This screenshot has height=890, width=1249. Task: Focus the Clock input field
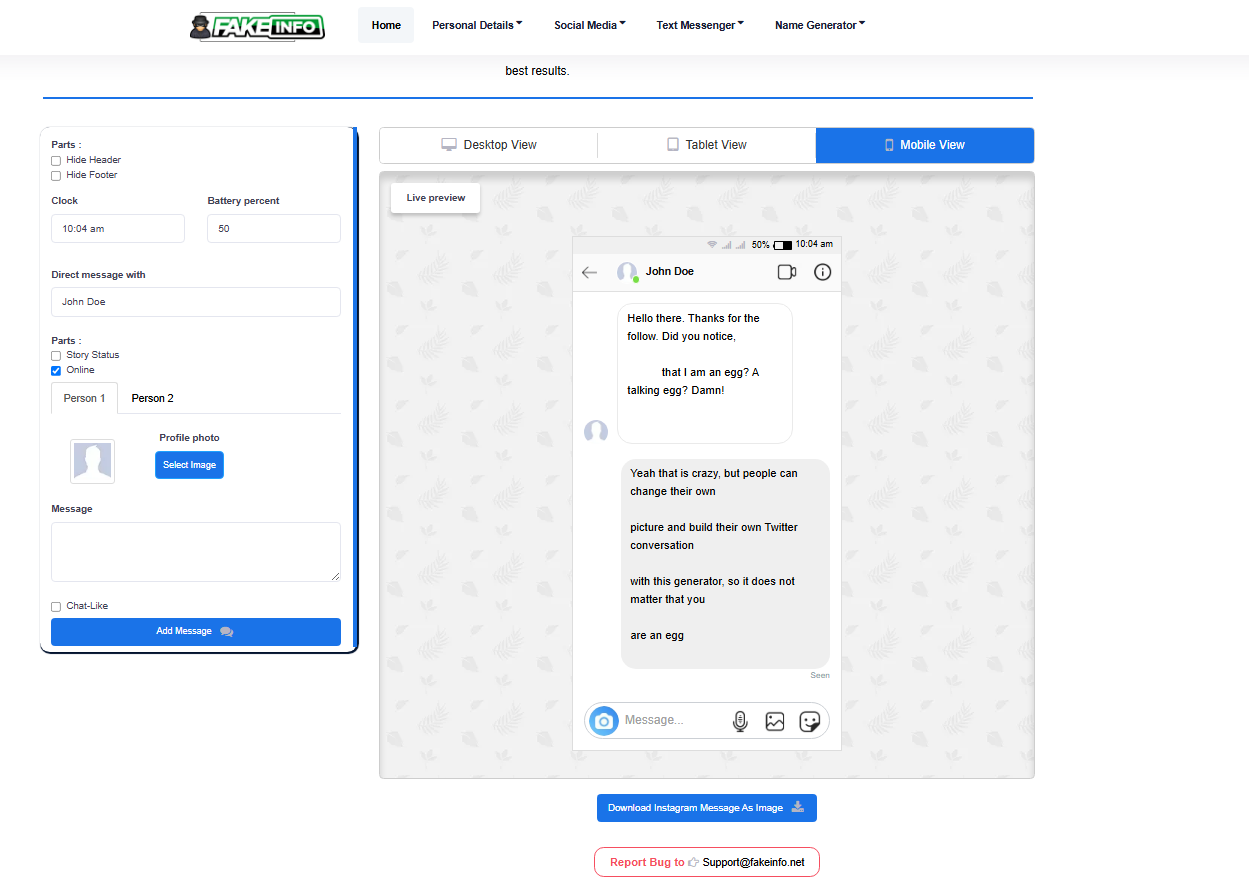(x=118, y=228)
